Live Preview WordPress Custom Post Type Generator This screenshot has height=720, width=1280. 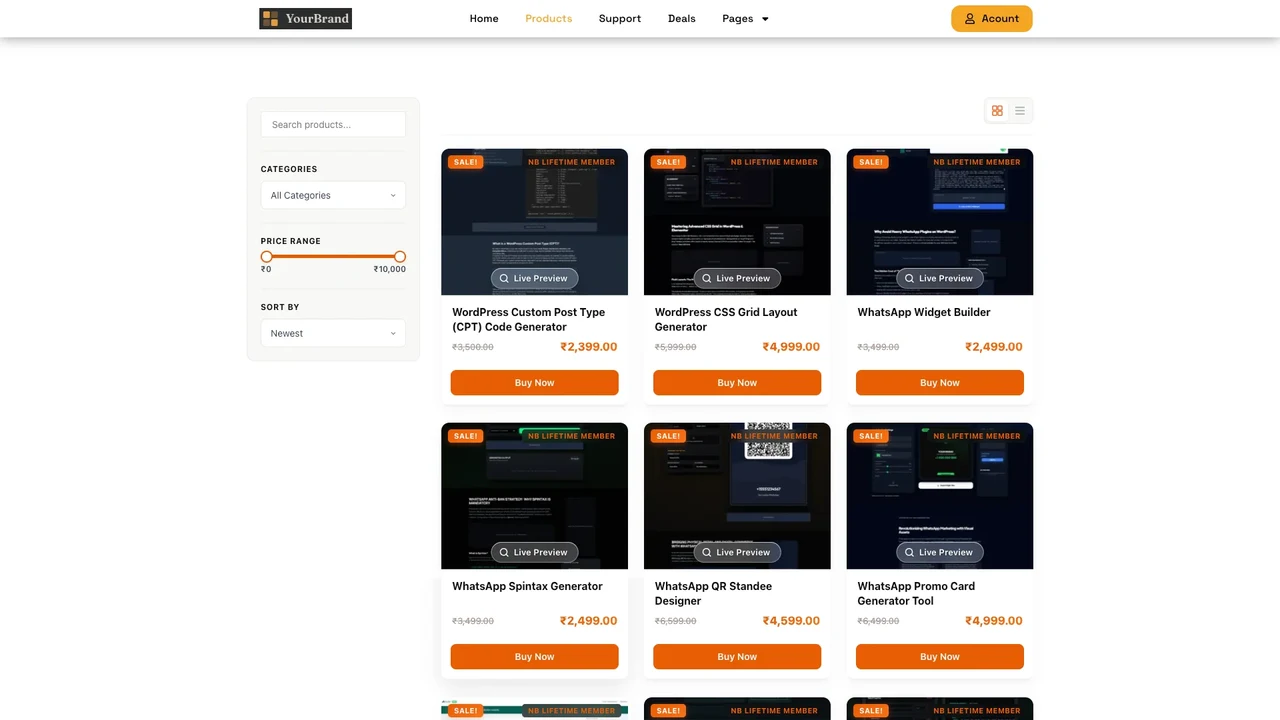(534, 279)
